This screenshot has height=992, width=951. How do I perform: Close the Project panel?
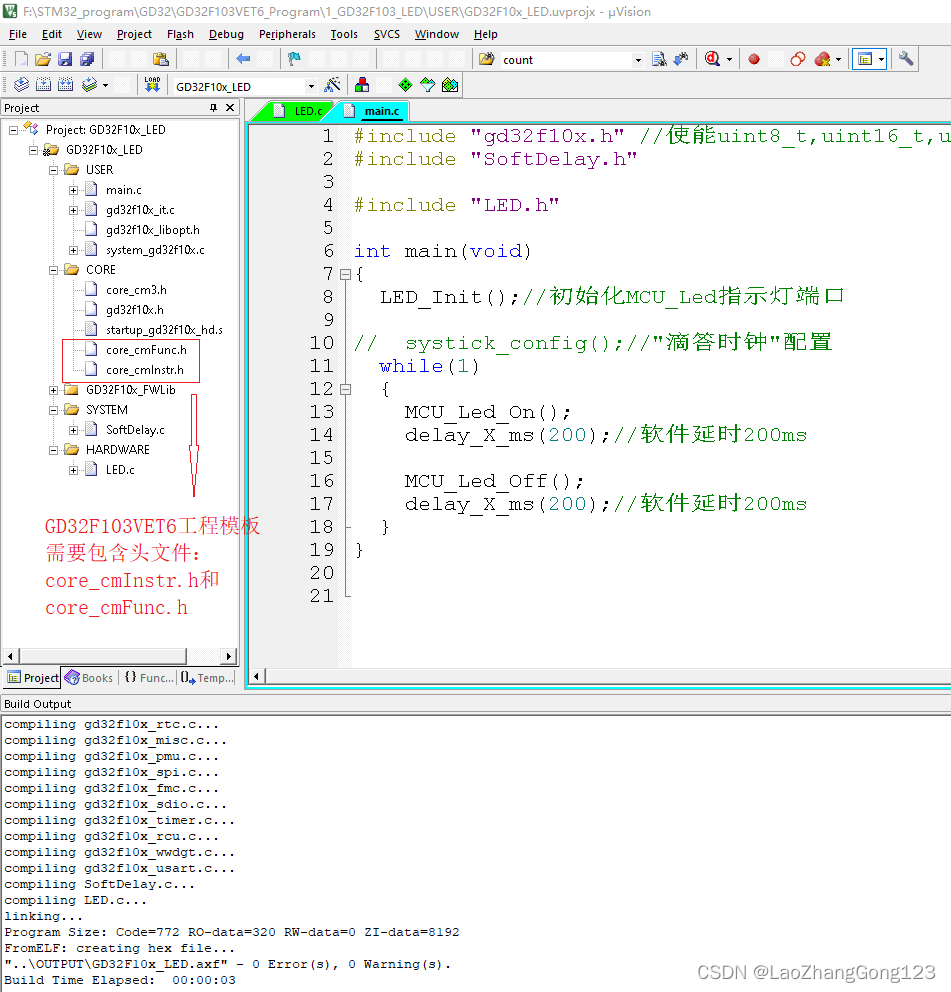230,108
